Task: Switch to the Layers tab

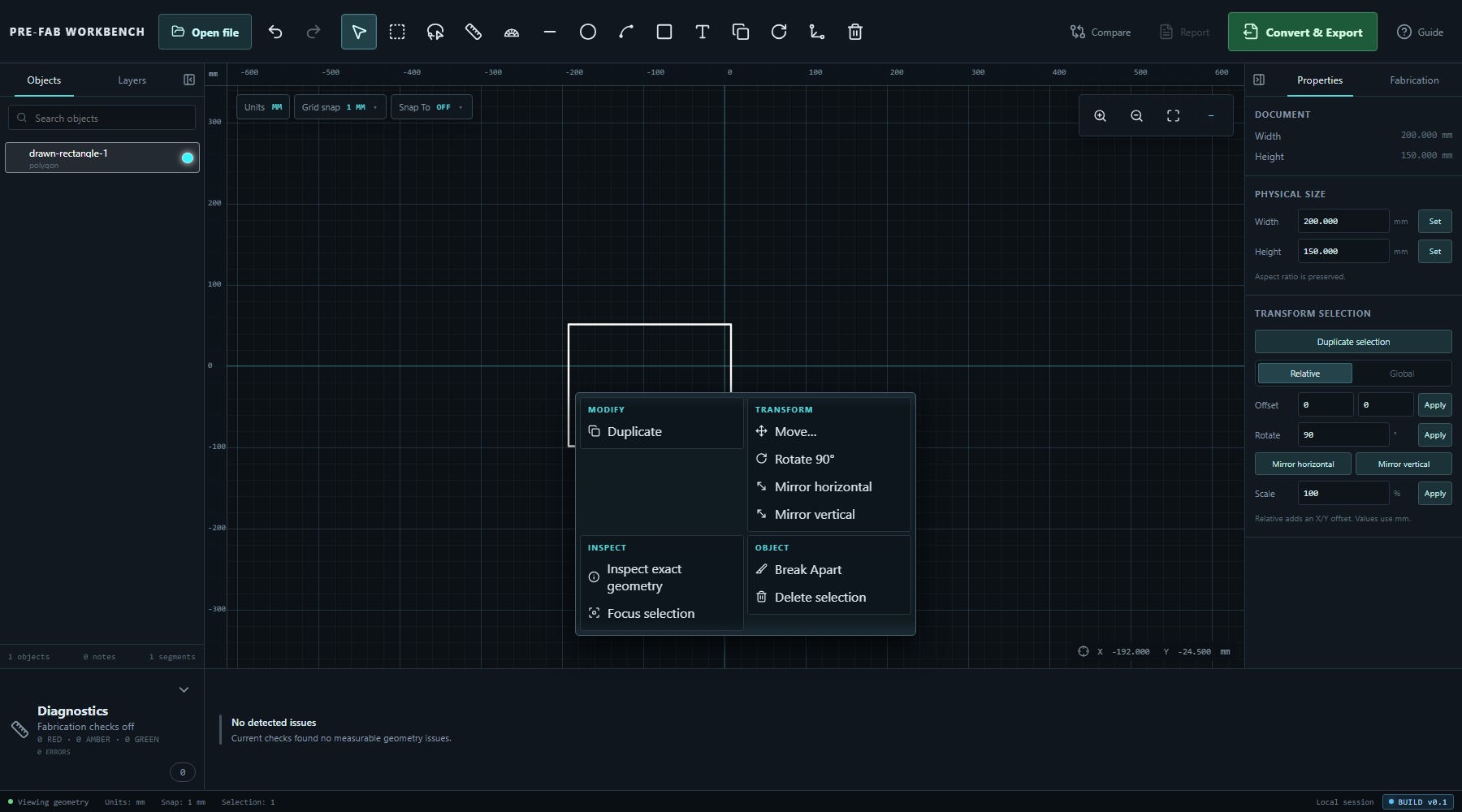Action: [x=132, y=80]
